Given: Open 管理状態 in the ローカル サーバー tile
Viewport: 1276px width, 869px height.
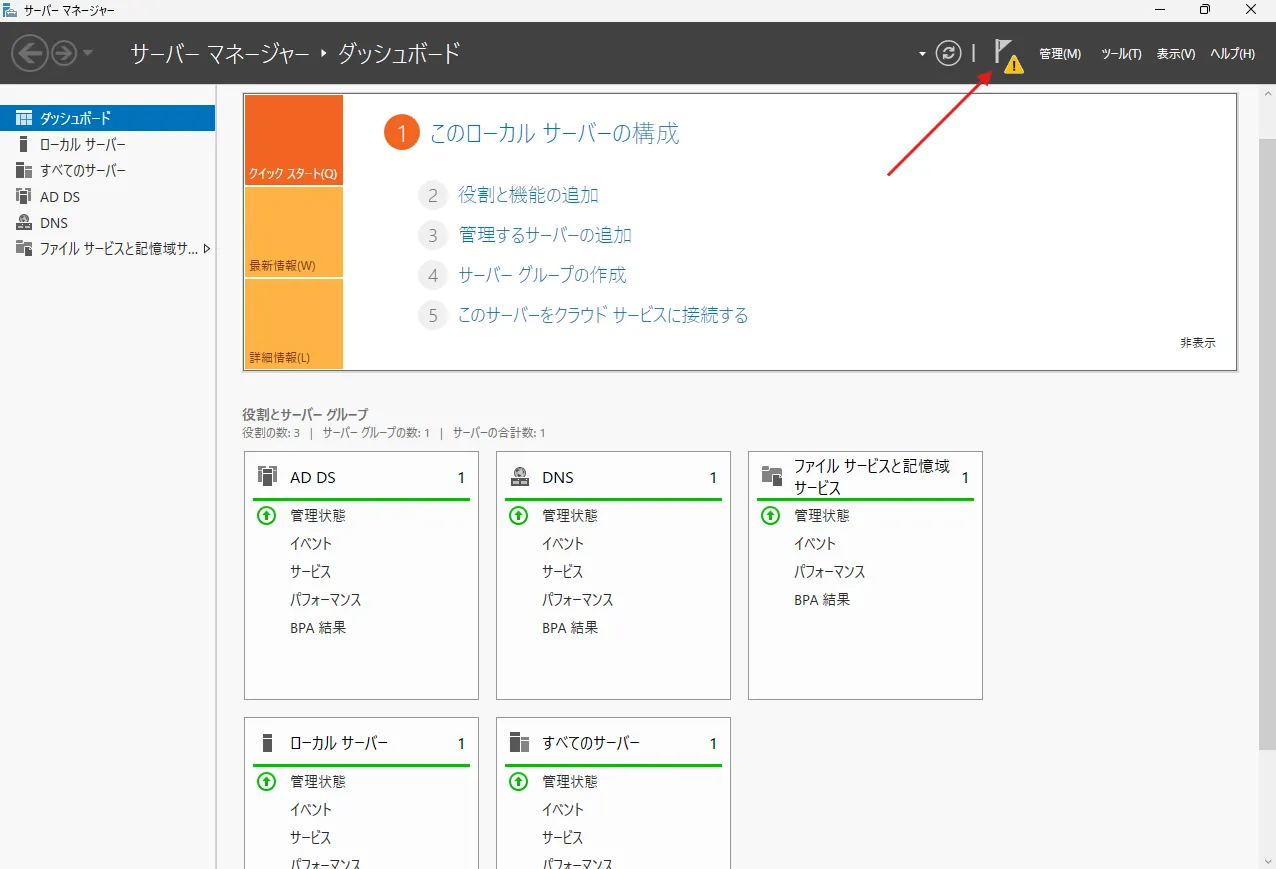Looking at the screenshot, I should [318, 782].
